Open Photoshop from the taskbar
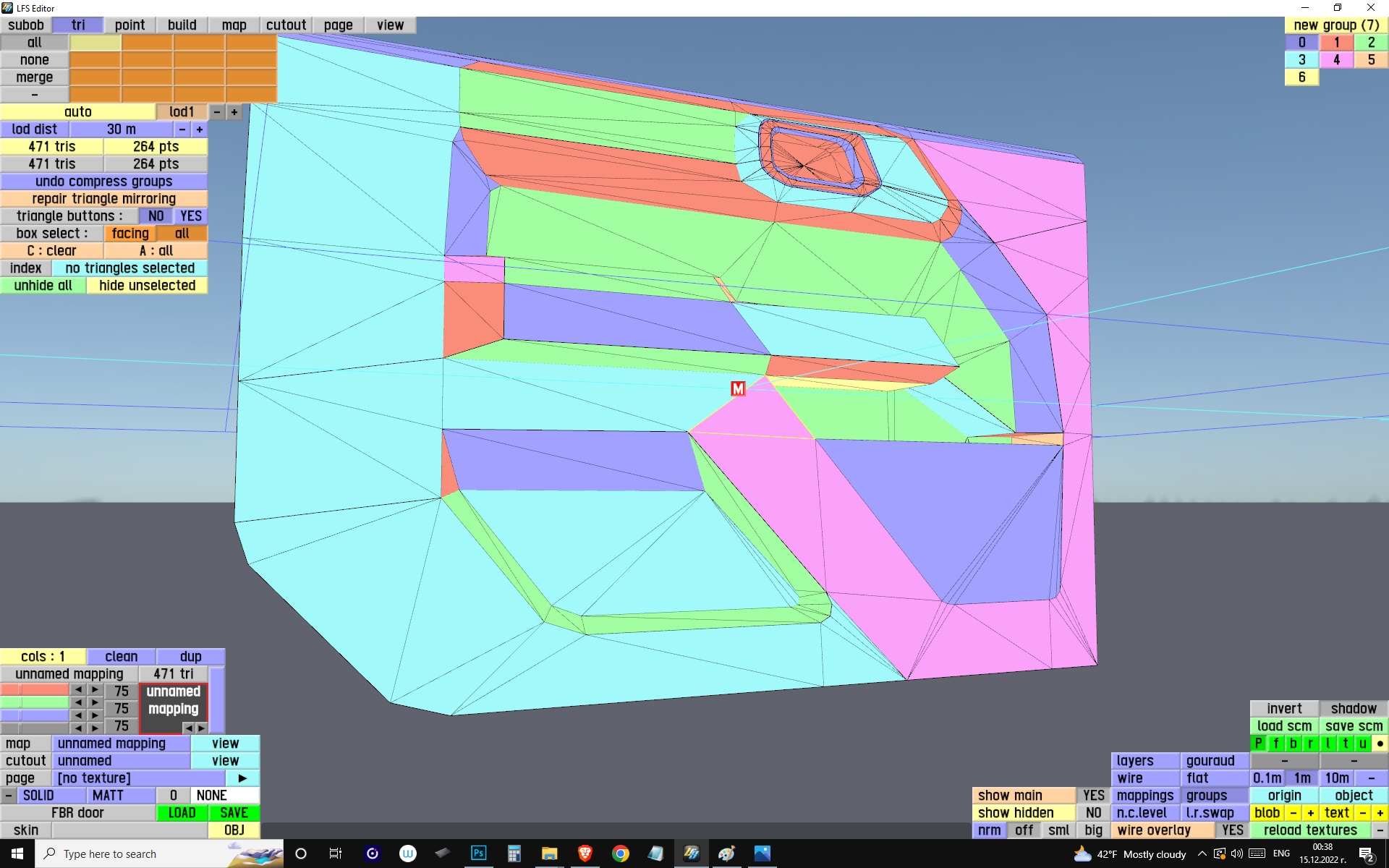 [478, 854]
